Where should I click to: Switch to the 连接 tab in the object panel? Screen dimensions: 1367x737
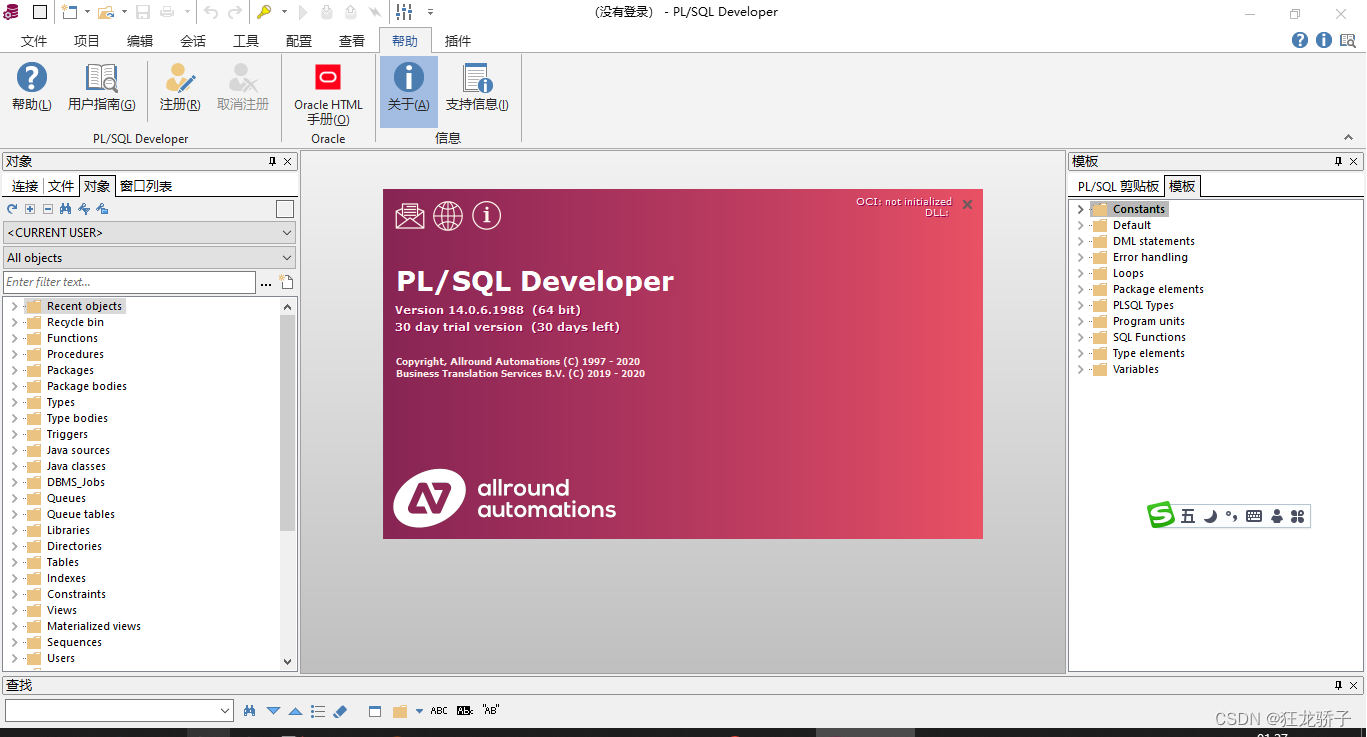[x=25, y=186]
